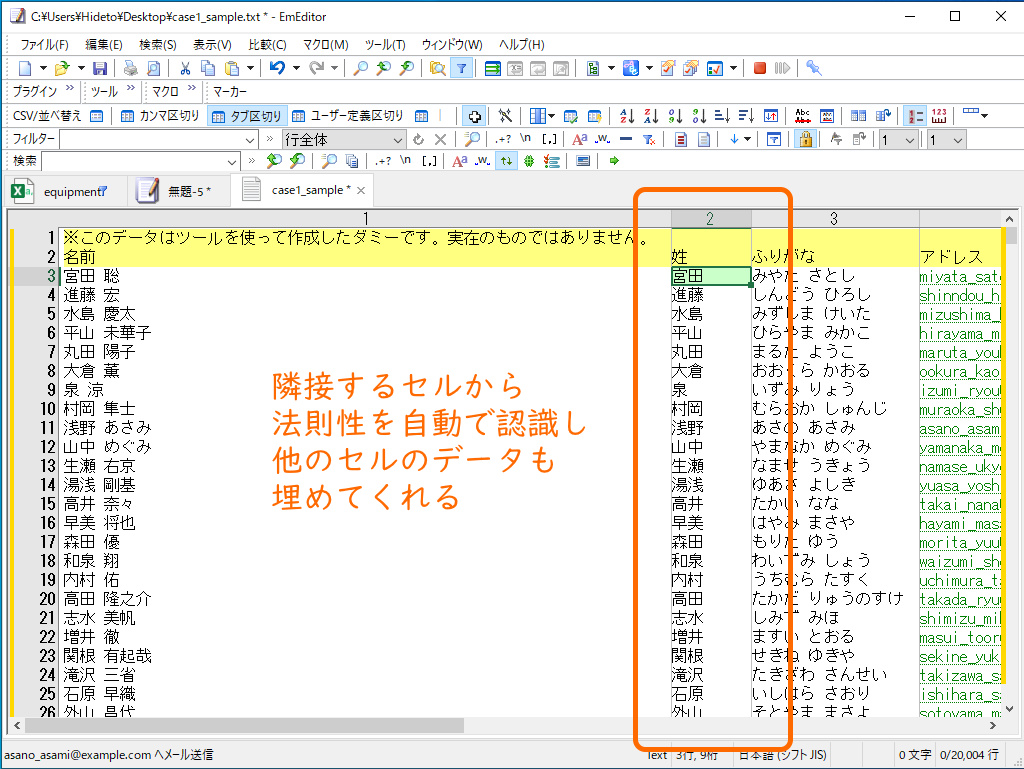This screenshot has height=769, width=1024.
Task: Expand the プラグイン toolbar chevron
Action: [69, 88]
